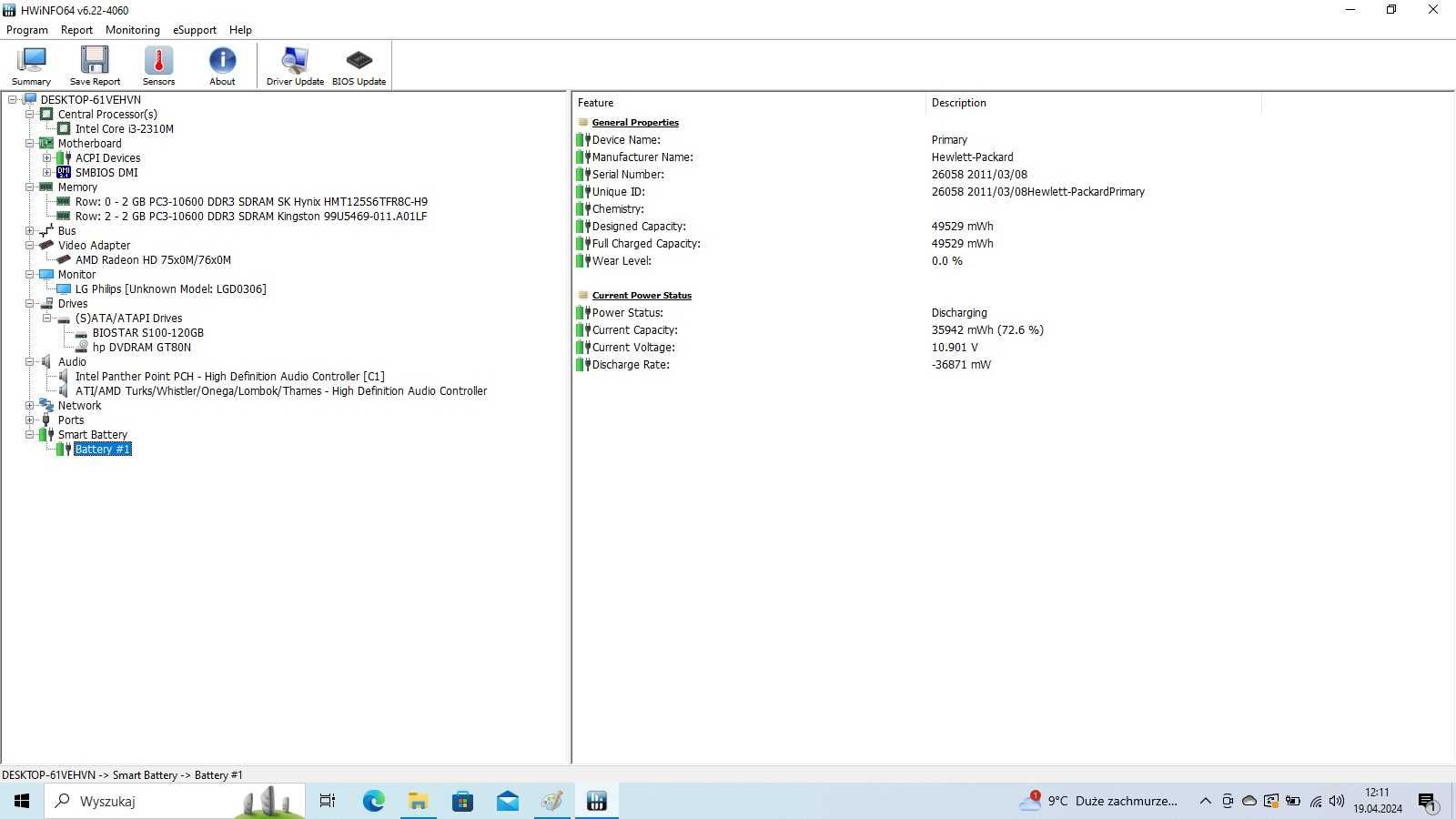Open the Windows Start menu
Image resolution: width=1456 pixels, height=819 pixels.
coord(22,801)
